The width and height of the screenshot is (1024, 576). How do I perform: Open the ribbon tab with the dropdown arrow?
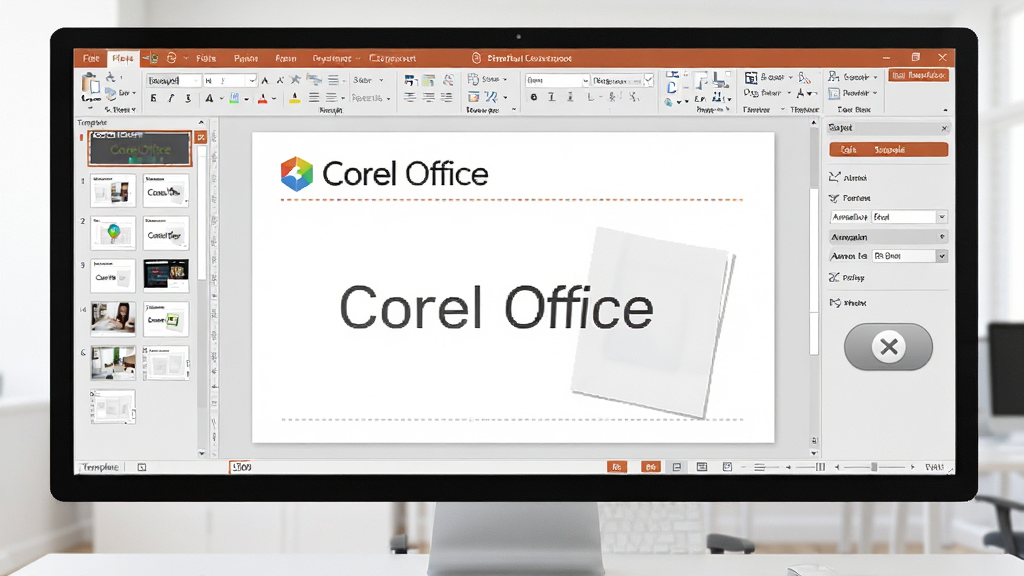pos(336,58)
